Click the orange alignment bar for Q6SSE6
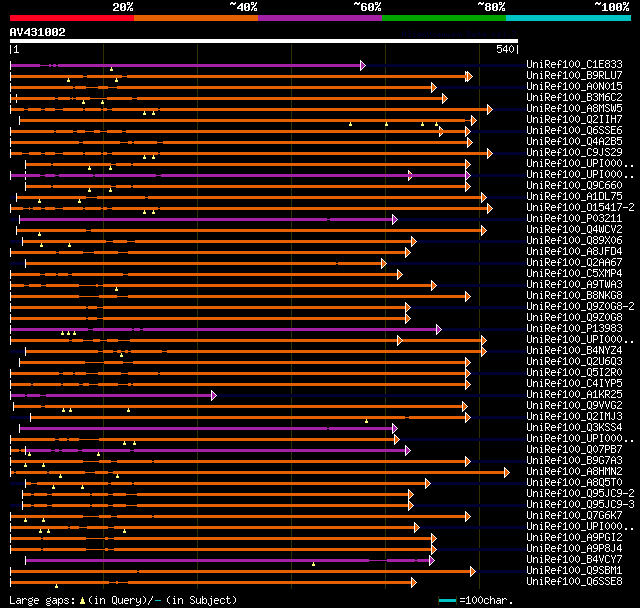This screenshot has height=608, width=640. coord(239,131)
